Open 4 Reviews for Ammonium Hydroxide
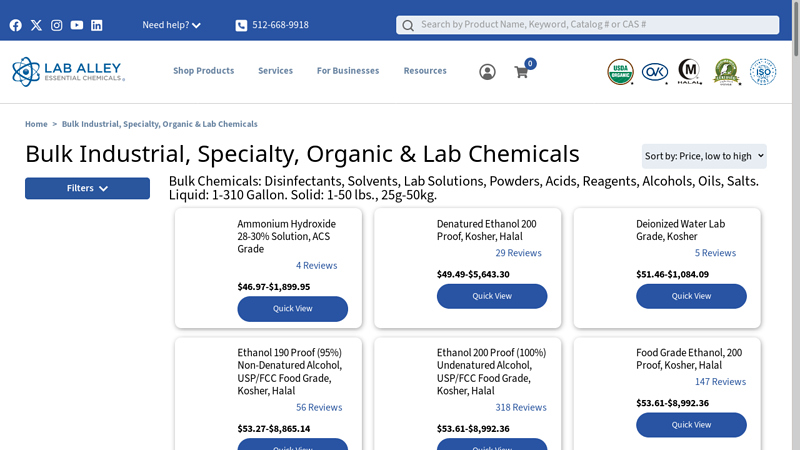The width and height of the screenshot is (800, 450). 316,265
